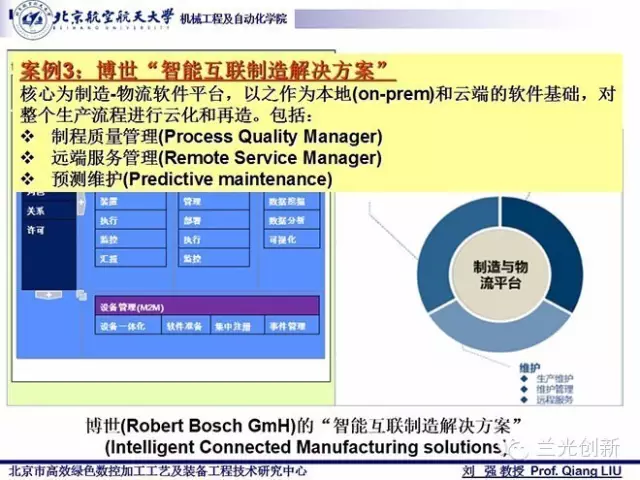Image resolution: width=640 pixels, height=480 pixels.
Task: Click the 集中注册 cell
Action: tap(237, 326)
